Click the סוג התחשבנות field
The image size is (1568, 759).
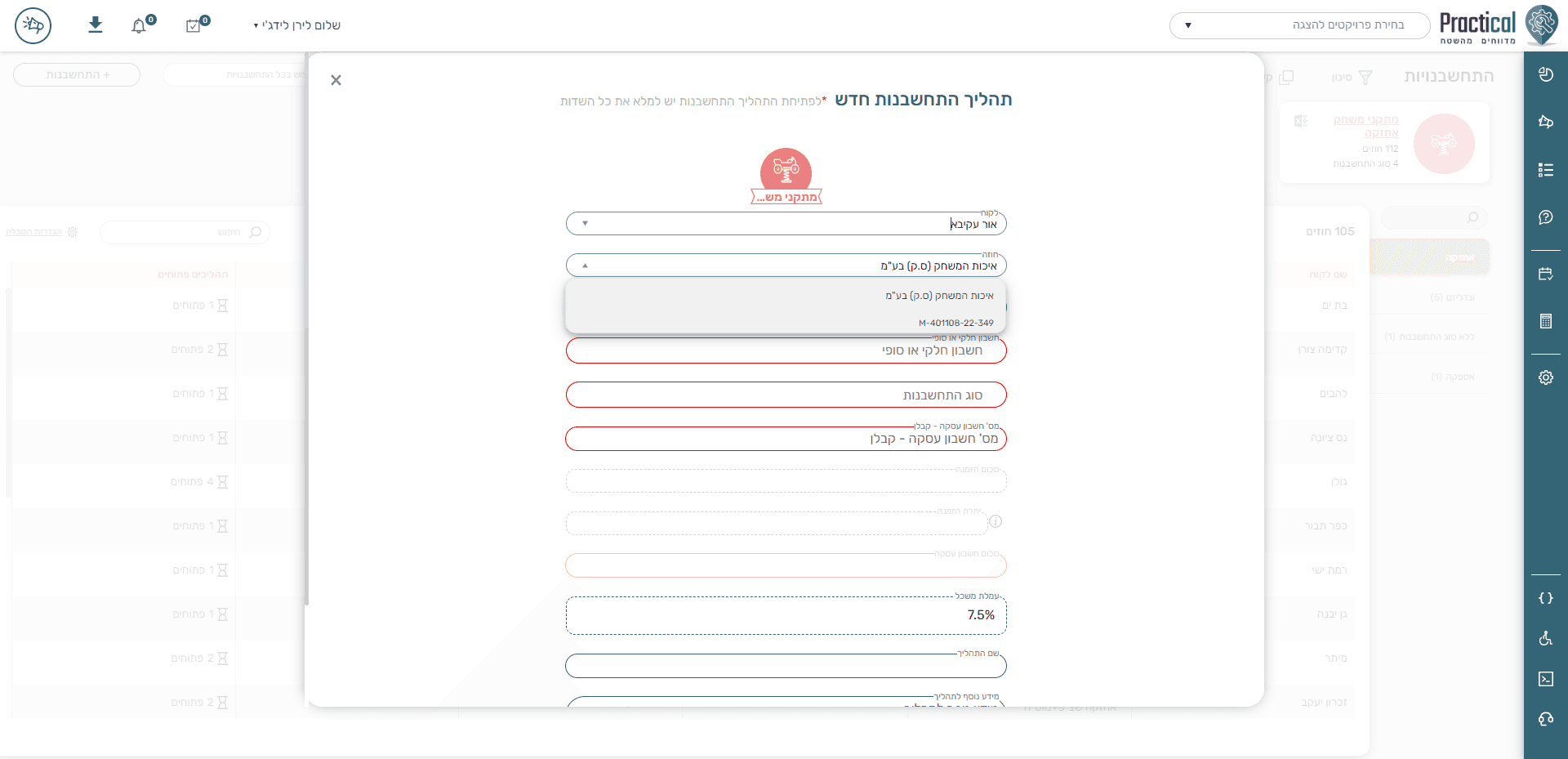[786, 395]
